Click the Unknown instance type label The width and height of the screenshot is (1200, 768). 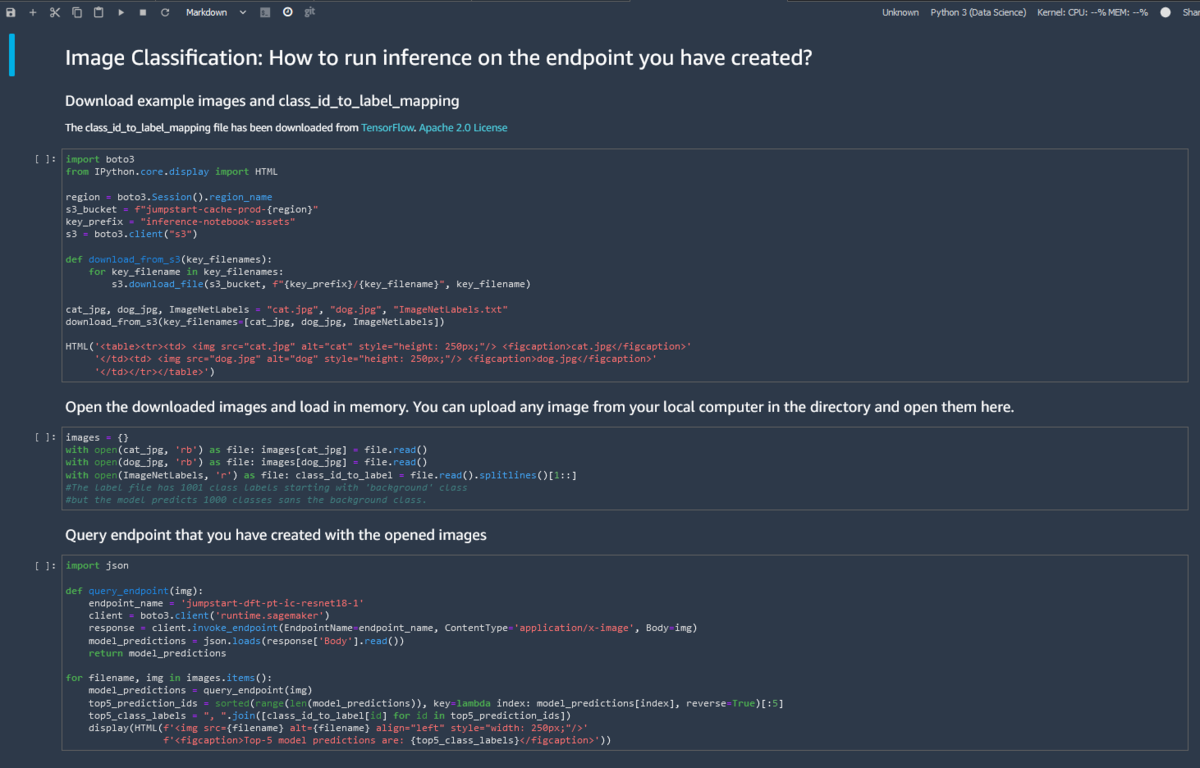pyautogui.click(x=900, y=12)
